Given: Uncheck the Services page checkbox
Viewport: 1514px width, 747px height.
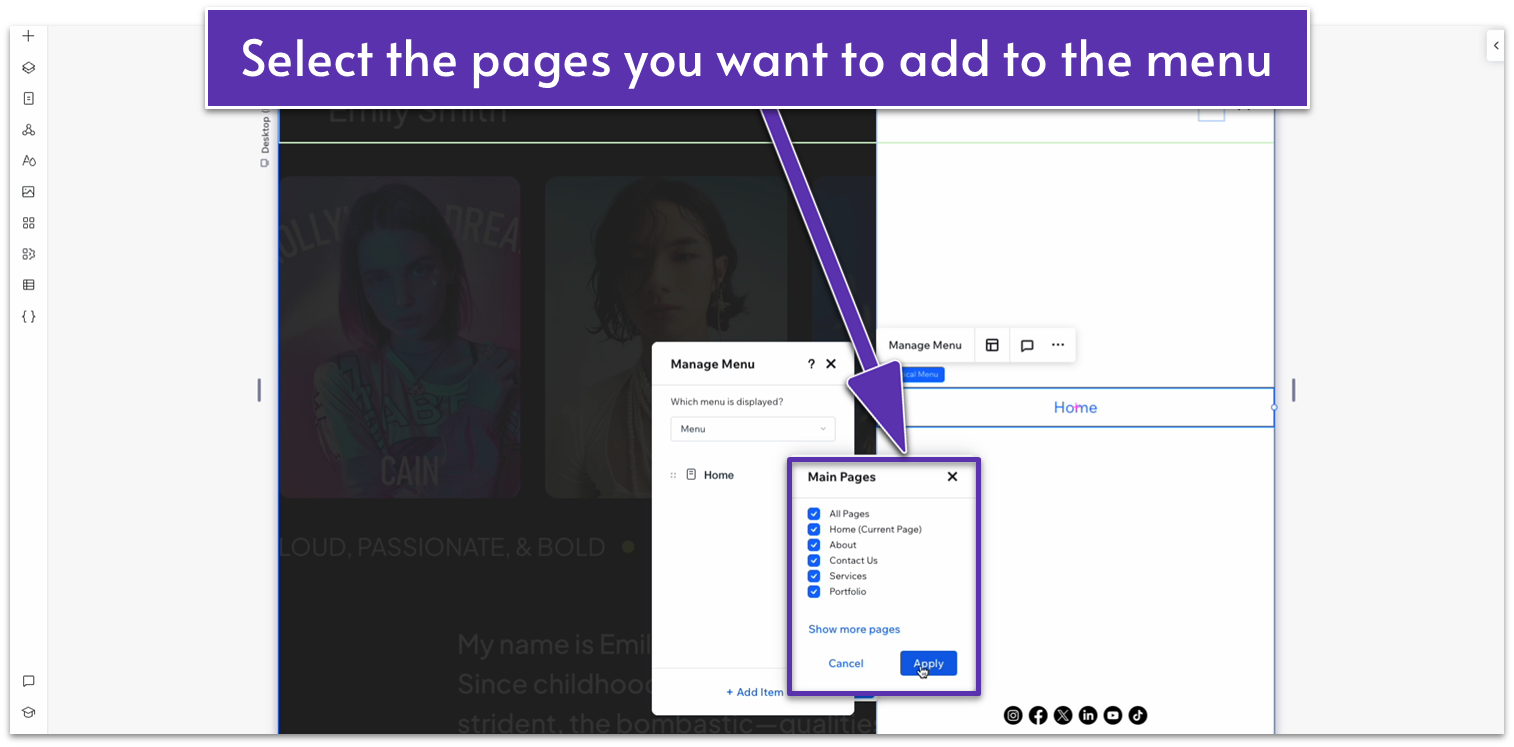Looking at the screenshot, I should (814, 576).
